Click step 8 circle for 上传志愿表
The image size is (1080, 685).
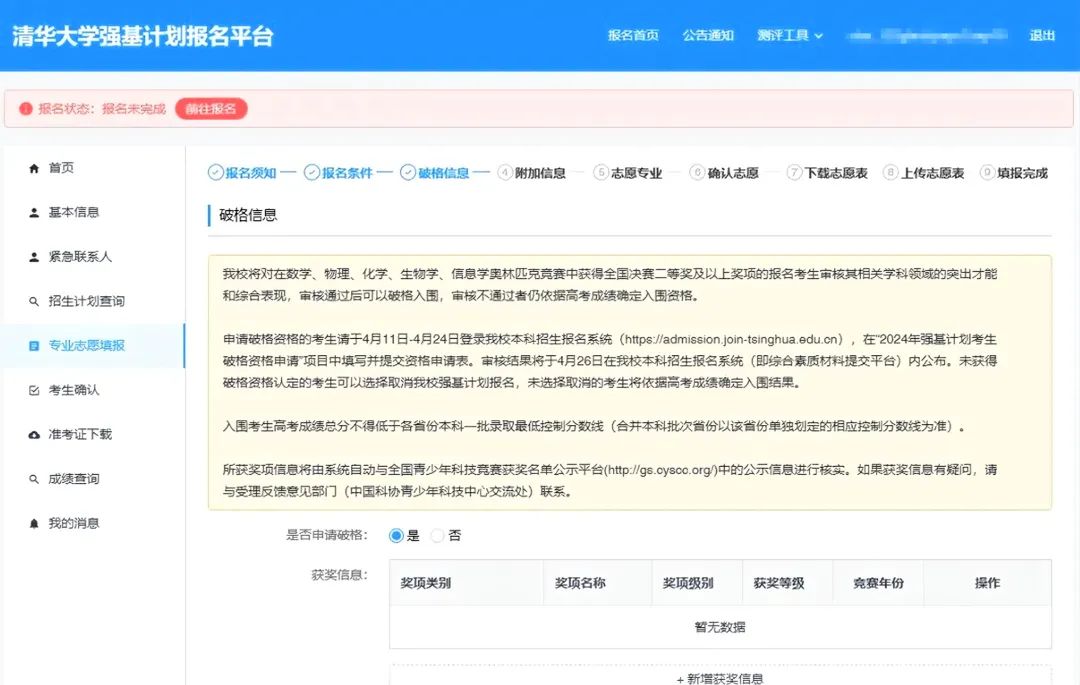click(x=891, y=173)
